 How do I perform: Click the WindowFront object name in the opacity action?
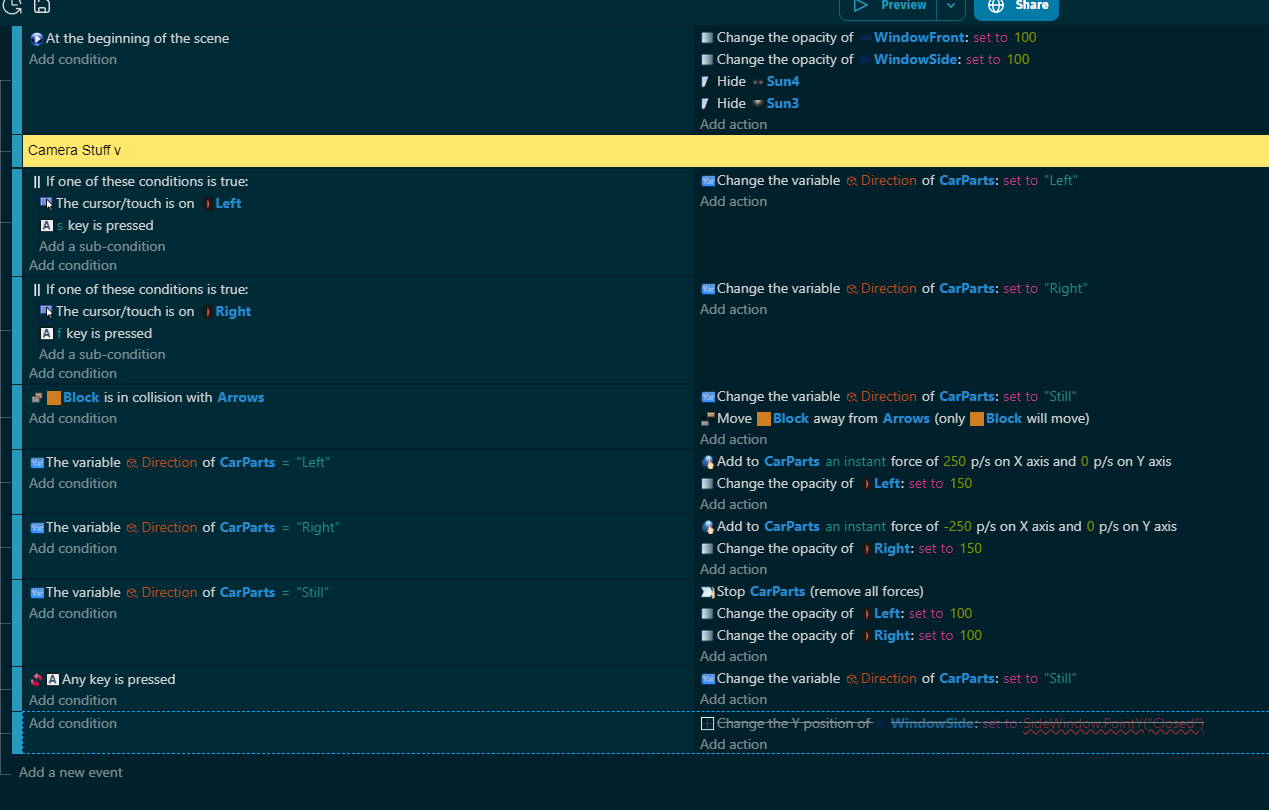[x=918, y=38]
